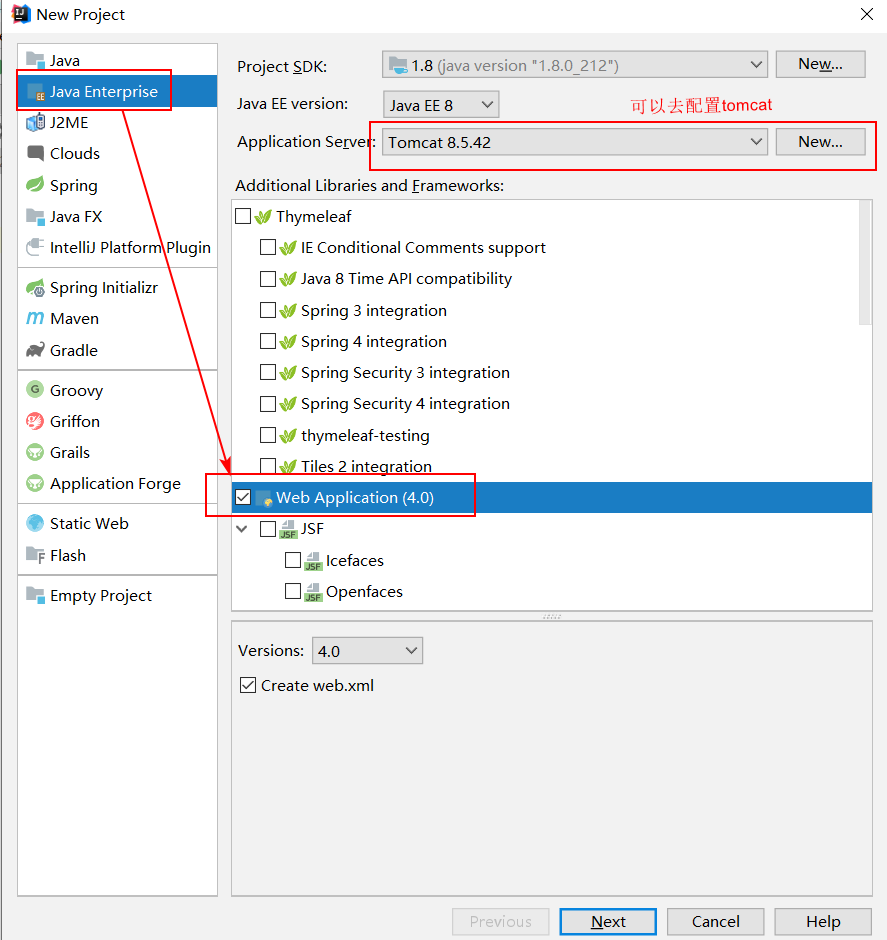Screen dimensions: 887x940
Task: Toggle the Create web.xml checkbox
Action: click(x=248, y=685)
